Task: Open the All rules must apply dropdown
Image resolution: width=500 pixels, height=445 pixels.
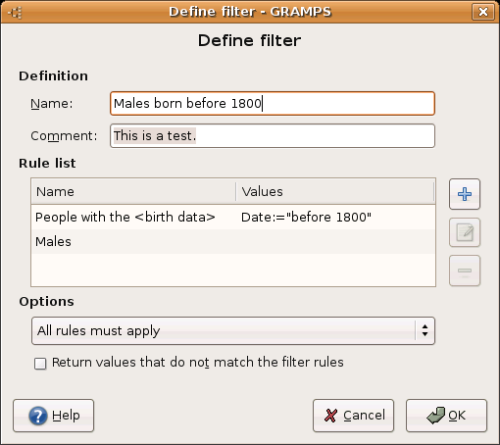Action: point(233,331)
